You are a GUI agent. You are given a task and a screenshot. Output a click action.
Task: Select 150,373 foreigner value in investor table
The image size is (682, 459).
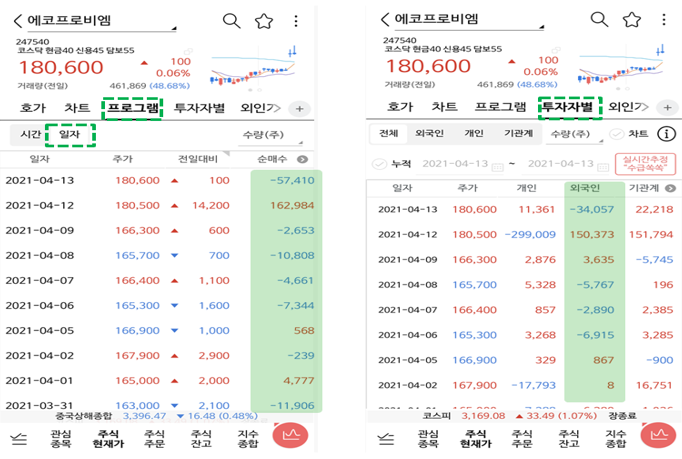click(x=592, y=235)
